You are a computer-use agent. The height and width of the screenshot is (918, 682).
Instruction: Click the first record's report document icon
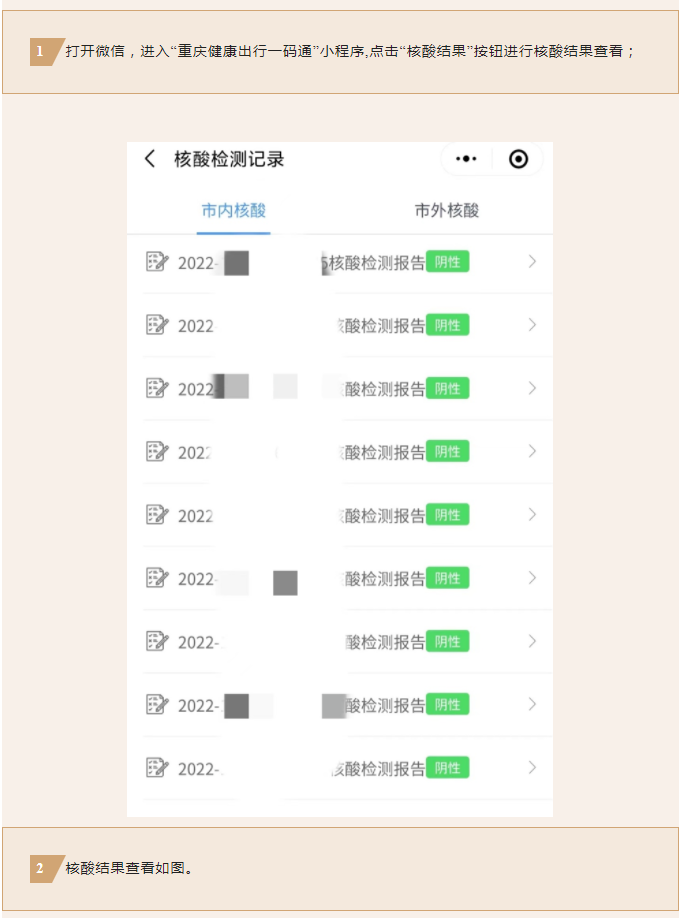pos(157,262)
